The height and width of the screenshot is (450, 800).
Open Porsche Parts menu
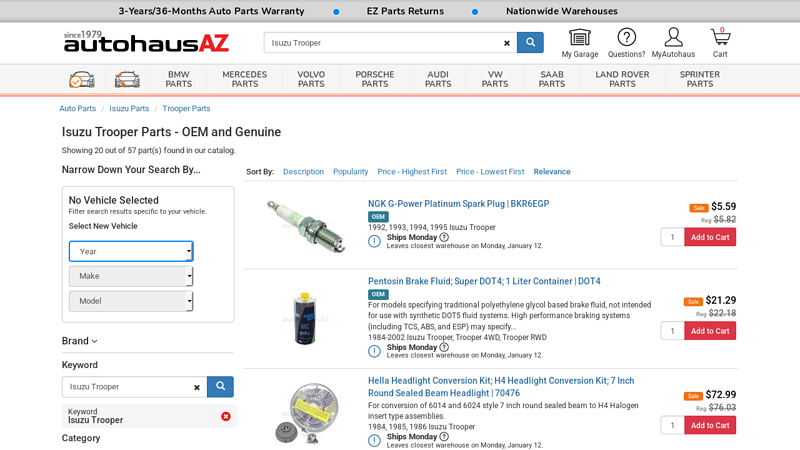pos(375,79)
